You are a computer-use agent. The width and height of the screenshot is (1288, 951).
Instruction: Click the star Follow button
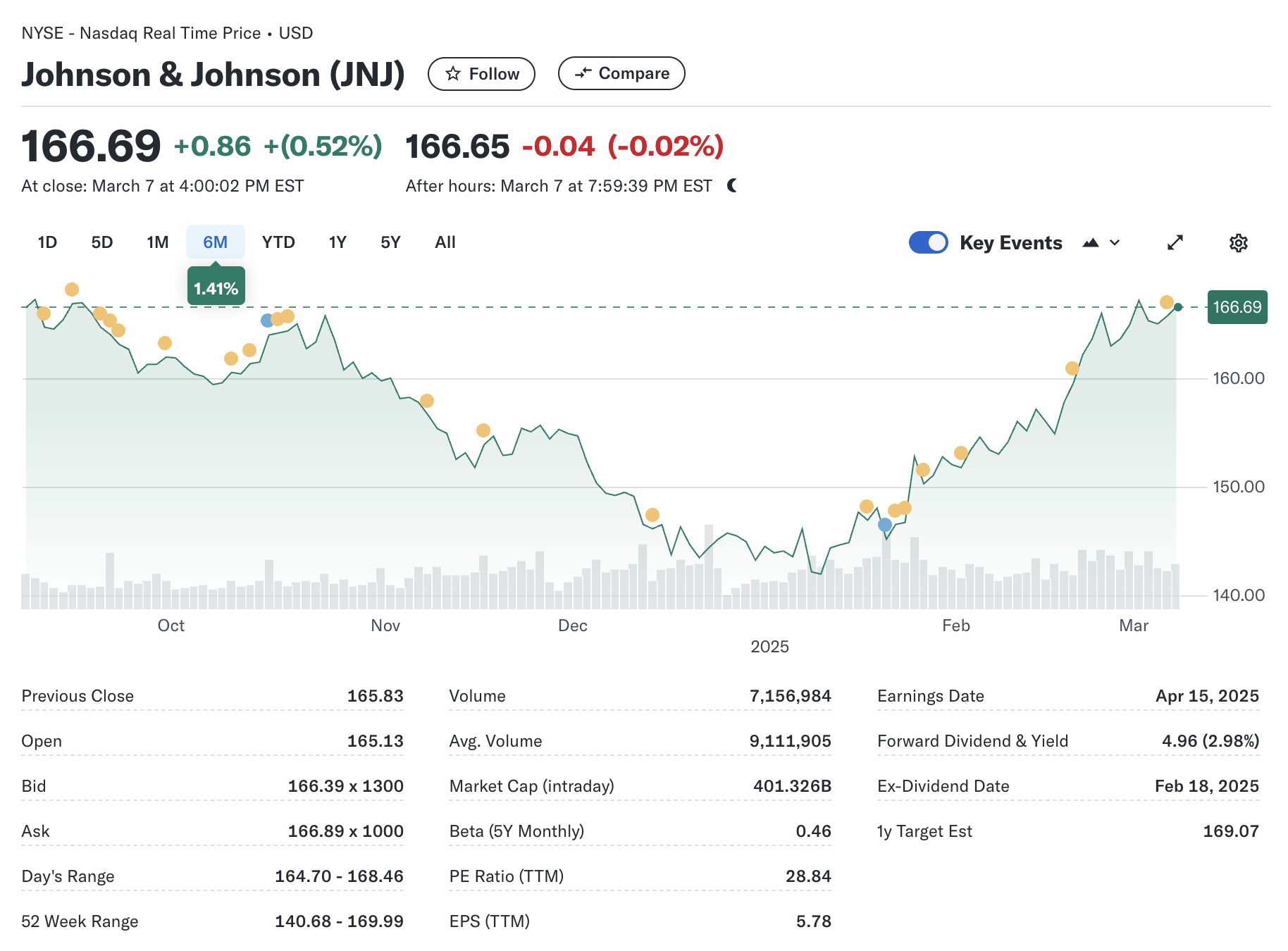coord(481,74)
